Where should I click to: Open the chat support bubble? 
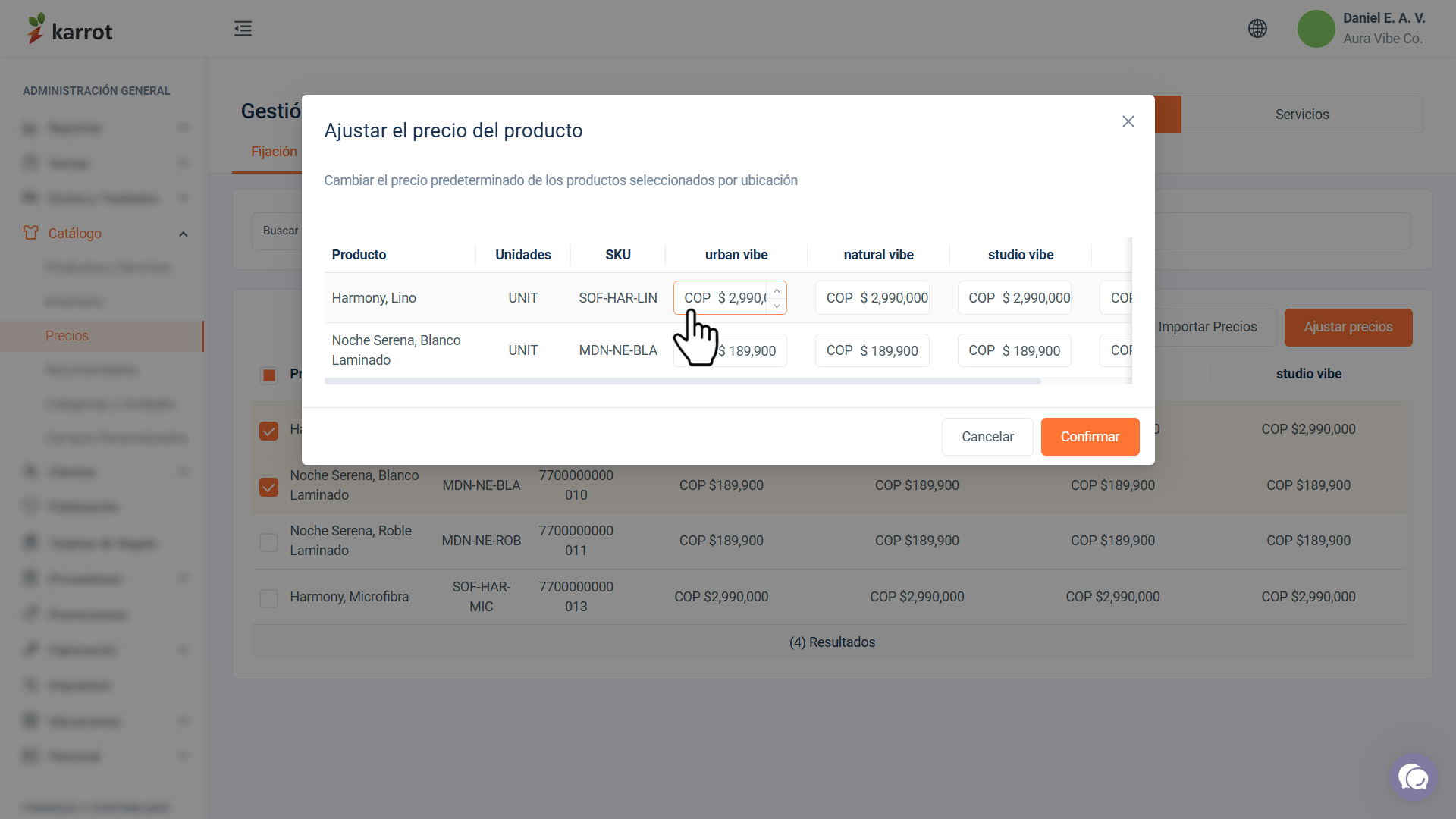(x=1414, y=777)
